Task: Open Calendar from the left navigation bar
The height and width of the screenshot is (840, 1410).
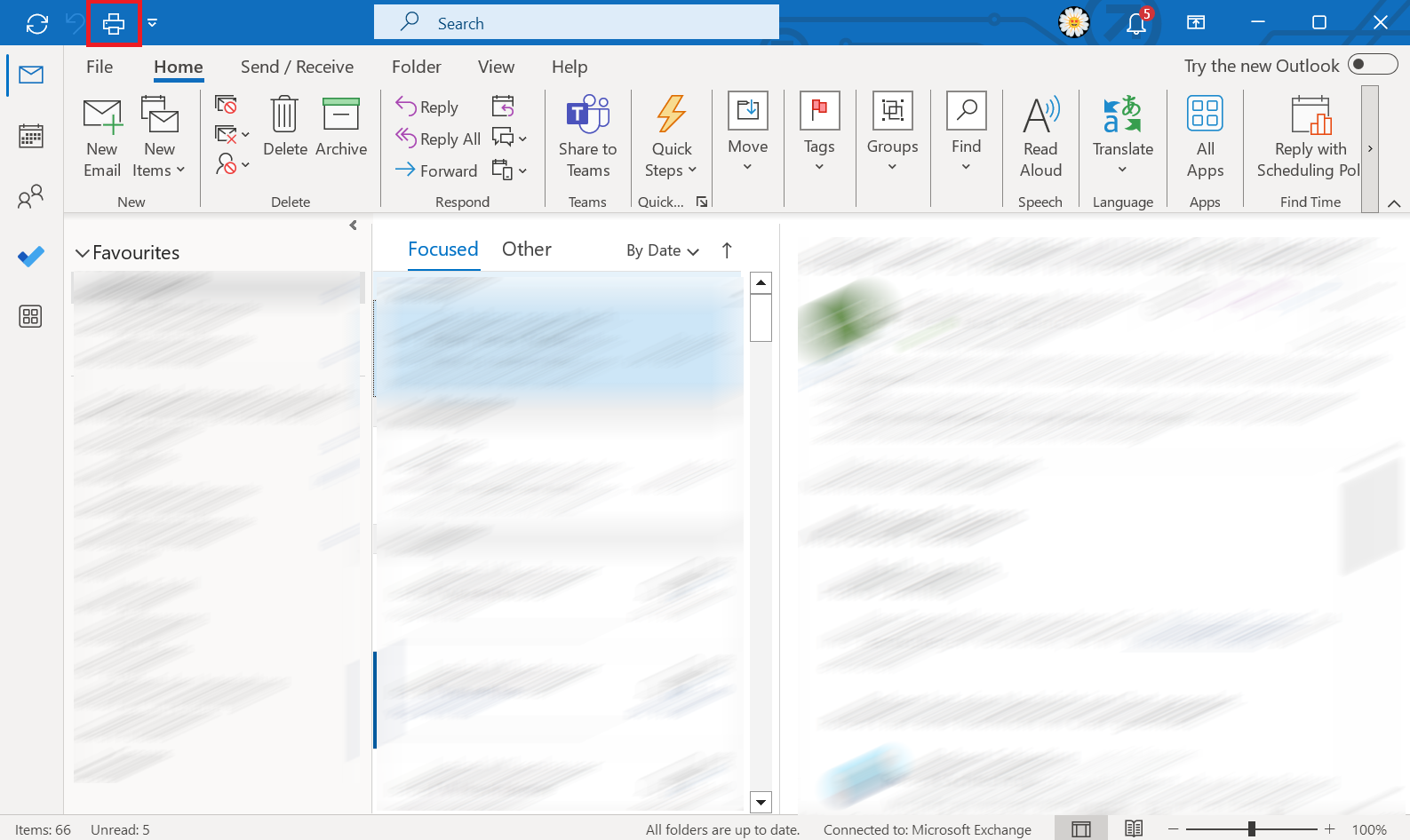Action: pos(31,136)
